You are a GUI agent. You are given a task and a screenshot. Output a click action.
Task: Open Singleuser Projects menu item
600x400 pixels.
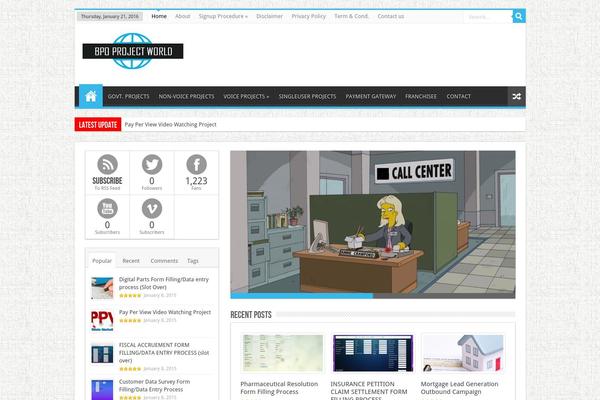pos(307,96)
